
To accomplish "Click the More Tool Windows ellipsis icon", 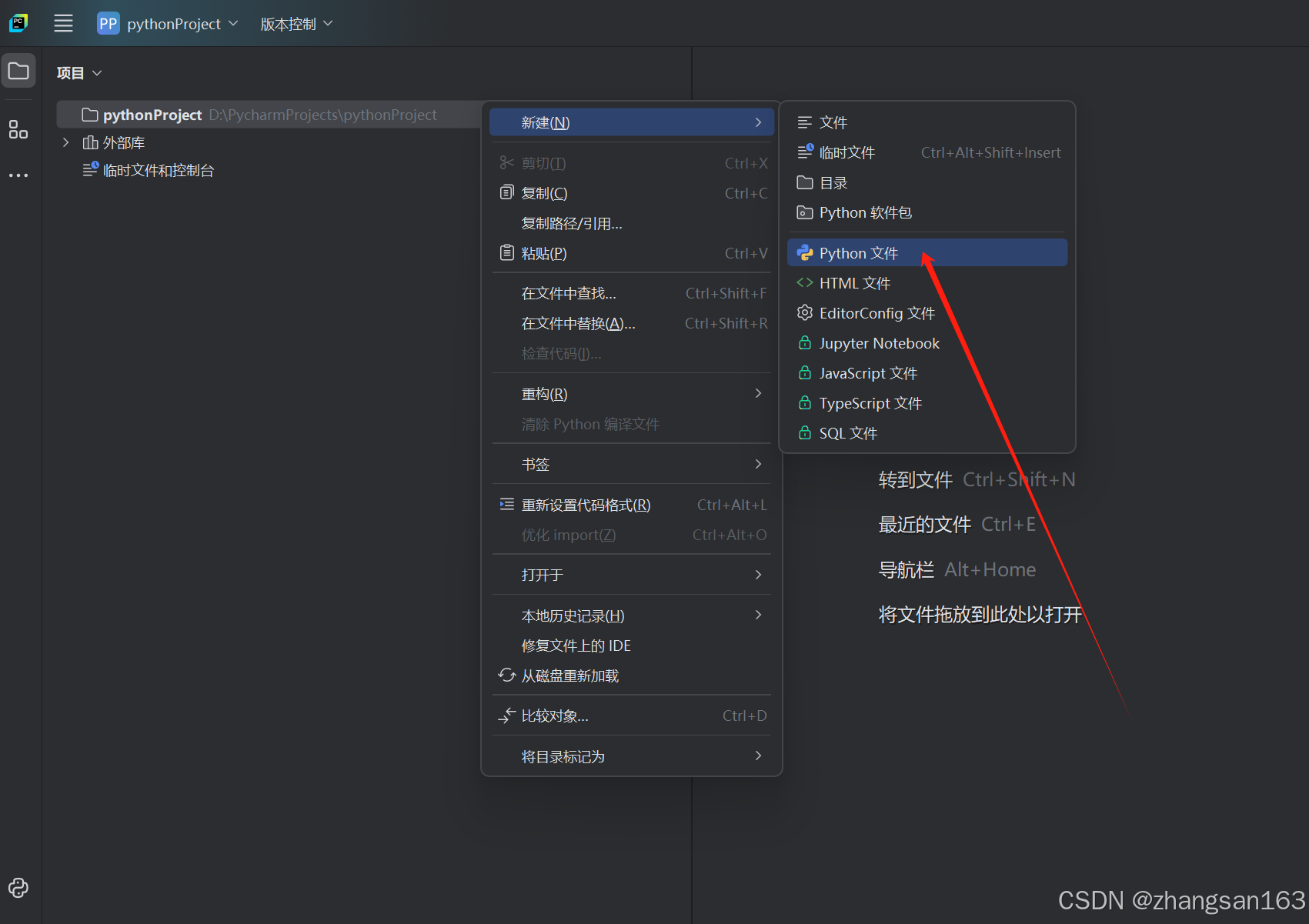I will tap(18, 175).
